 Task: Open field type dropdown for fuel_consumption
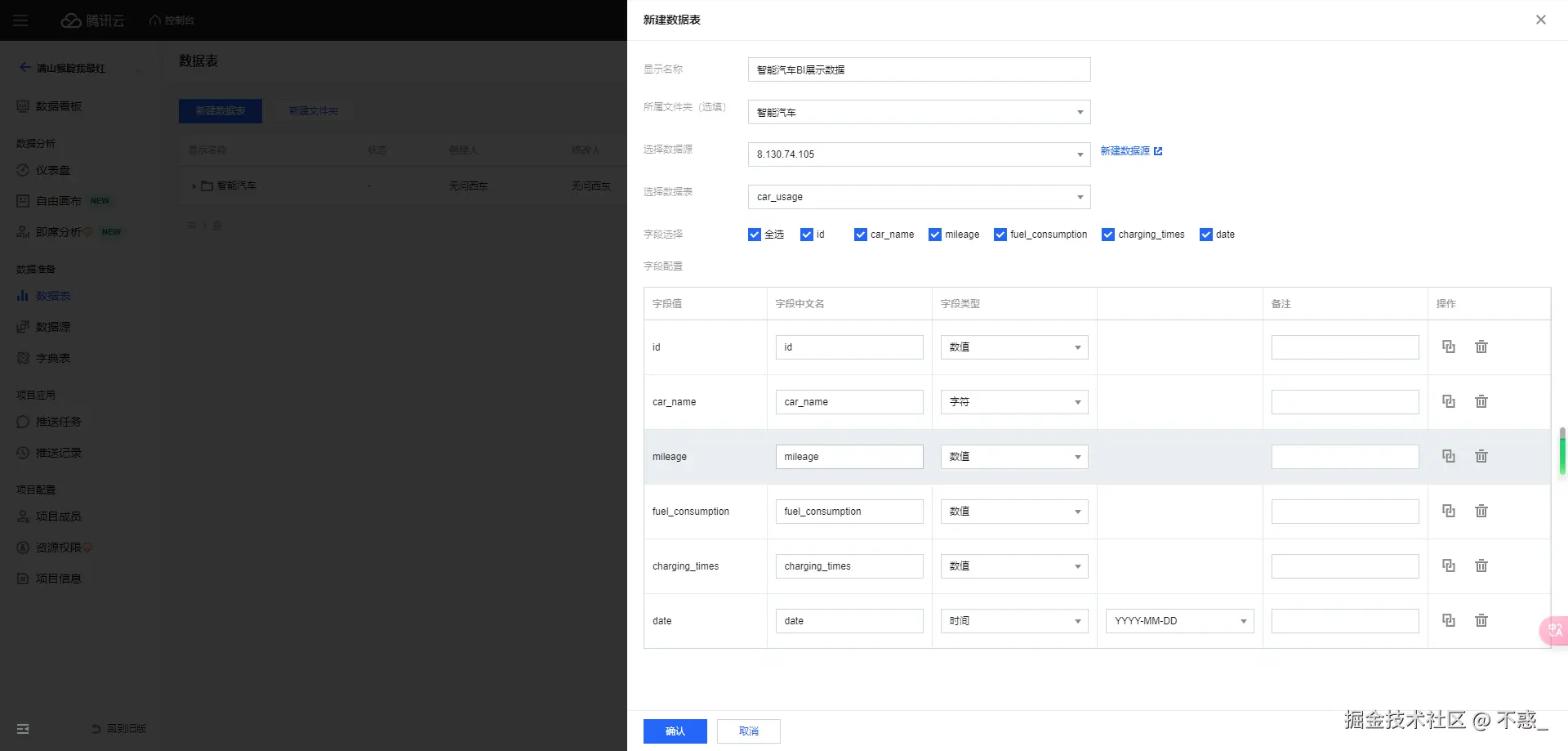pyautogui.click(x=1014, y=512)
